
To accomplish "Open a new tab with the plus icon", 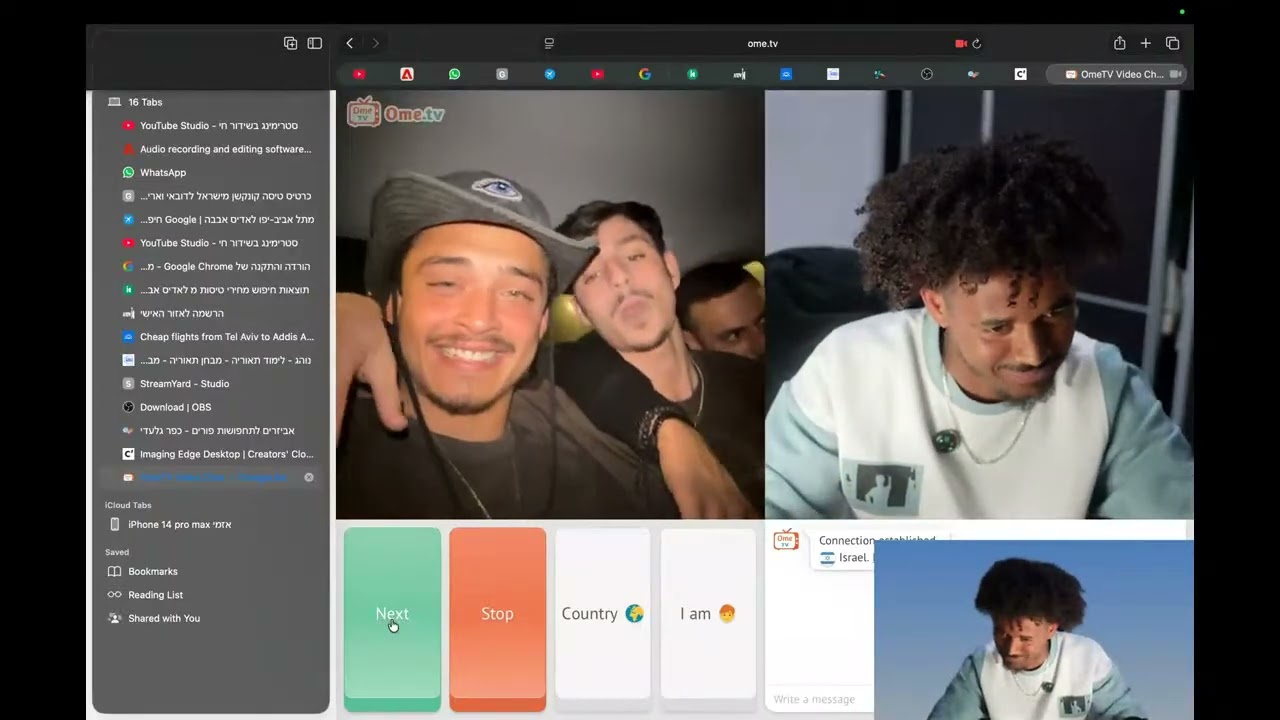I will (1146, 43).
